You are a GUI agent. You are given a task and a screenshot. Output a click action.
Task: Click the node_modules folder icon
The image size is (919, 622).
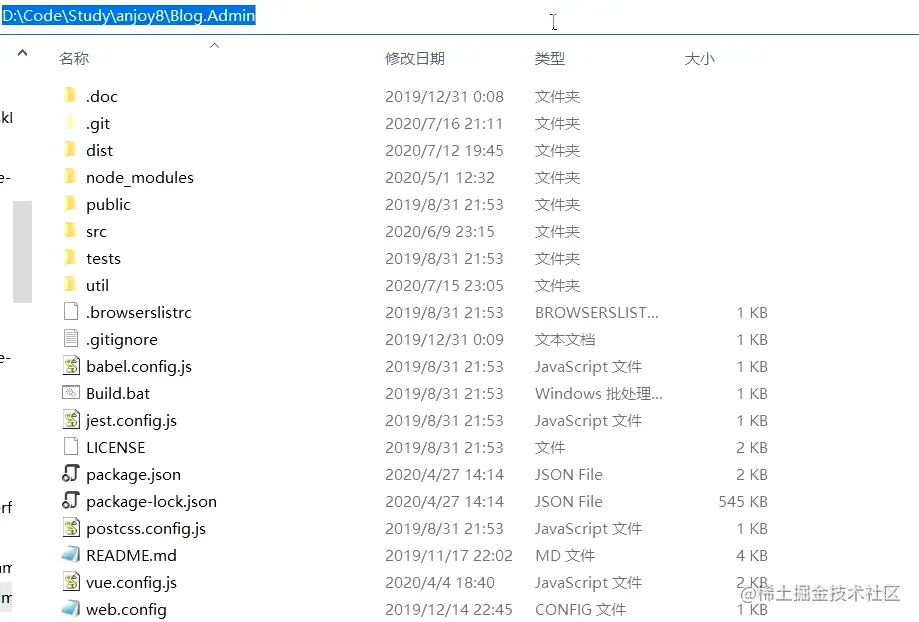click(x=70, y=176)
